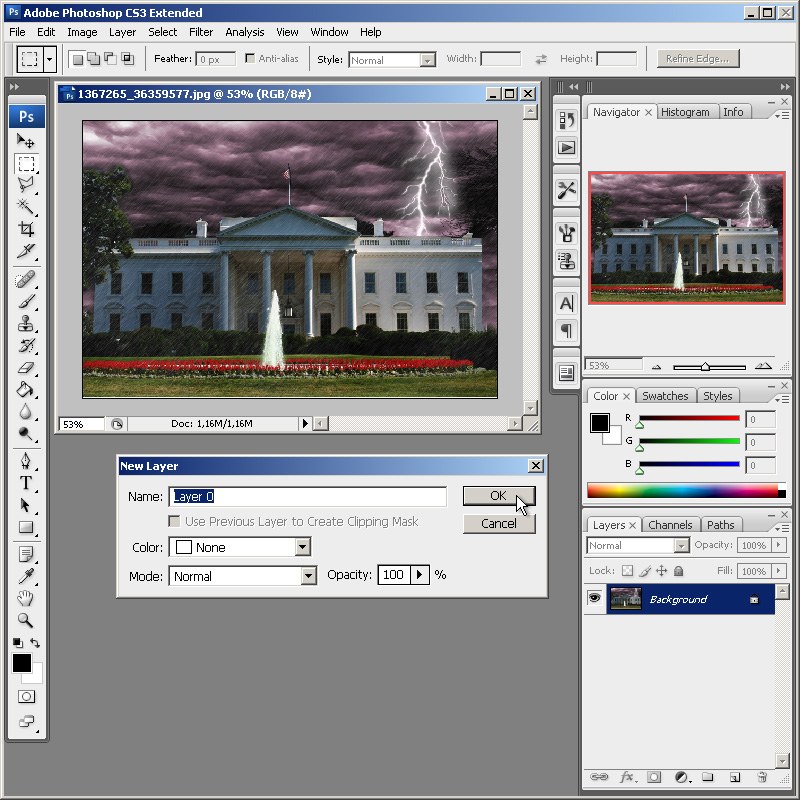Select the Notes tool
800x800 pixels.
tap(26, 554)
